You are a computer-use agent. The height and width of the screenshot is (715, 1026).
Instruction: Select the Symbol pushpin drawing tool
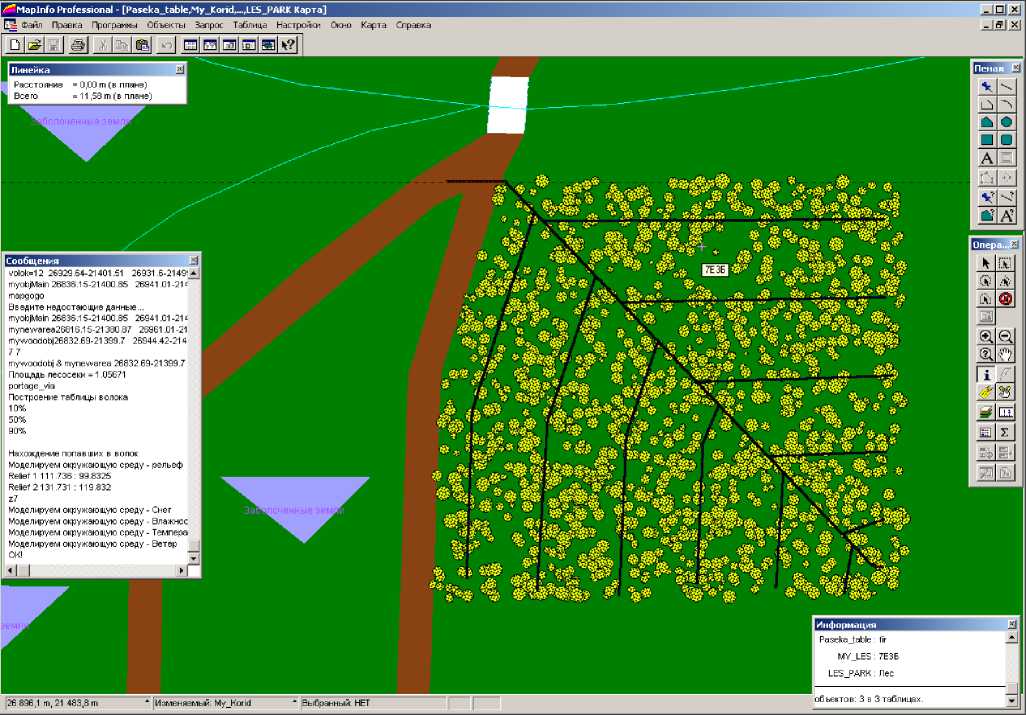[x=987, y=86]
